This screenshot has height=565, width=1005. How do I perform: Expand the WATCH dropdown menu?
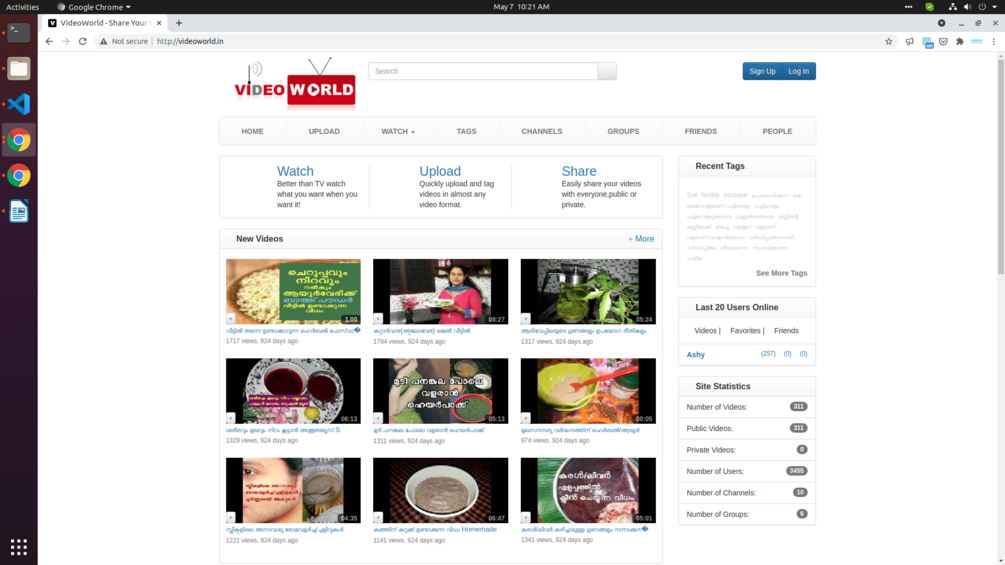(397, 131)
